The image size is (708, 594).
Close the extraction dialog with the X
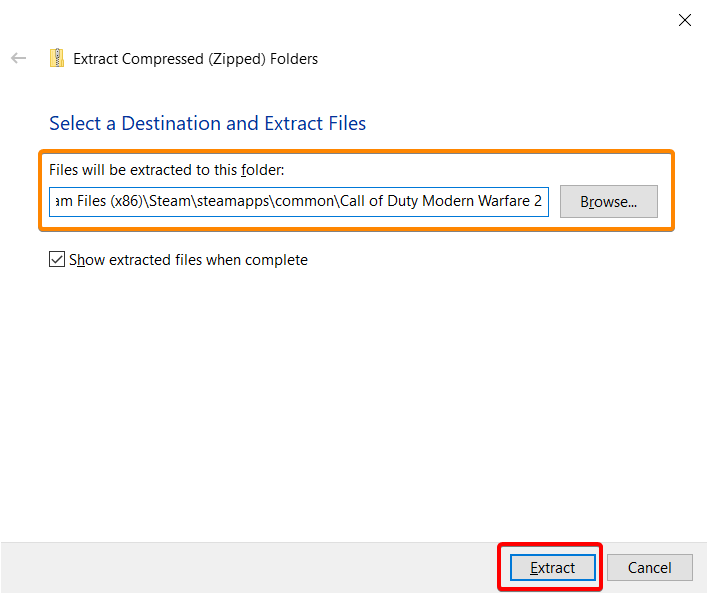pos(685,20)
